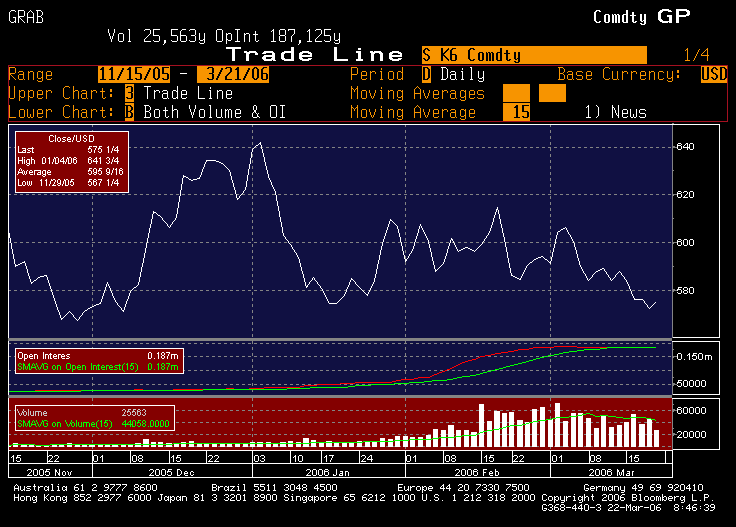The width and height of the screenshot is (736, 527).
Task: Click the 2006 Jan timeline label
Action: [327, 470]
